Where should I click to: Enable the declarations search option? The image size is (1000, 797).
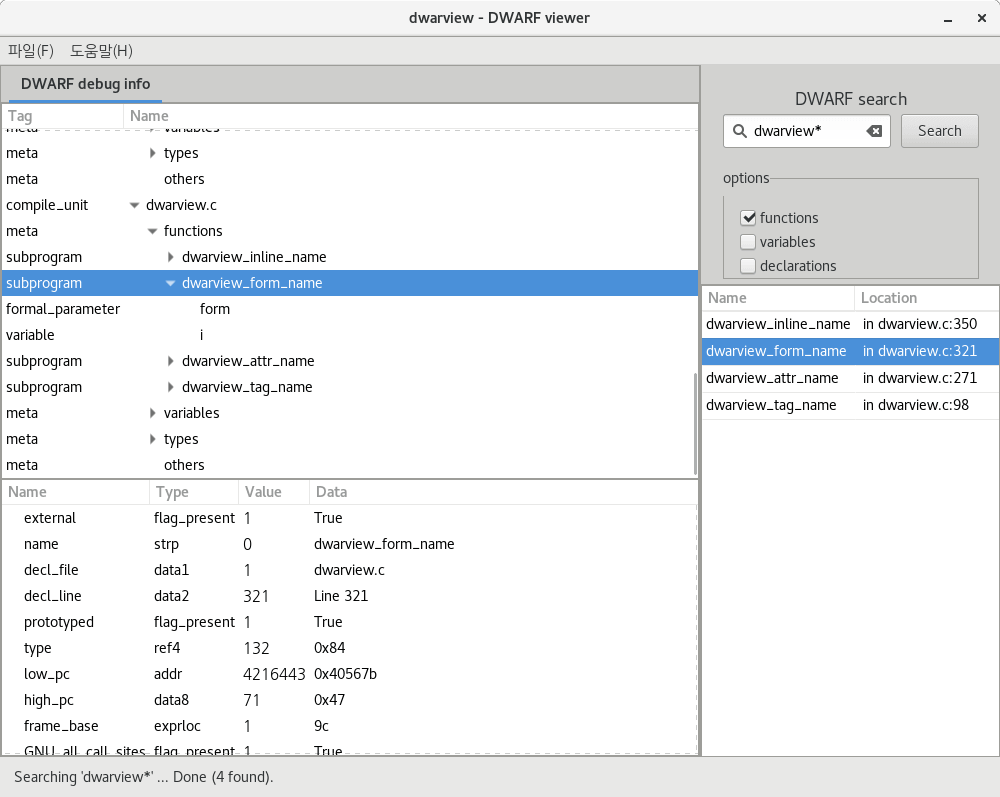[748, 266]
